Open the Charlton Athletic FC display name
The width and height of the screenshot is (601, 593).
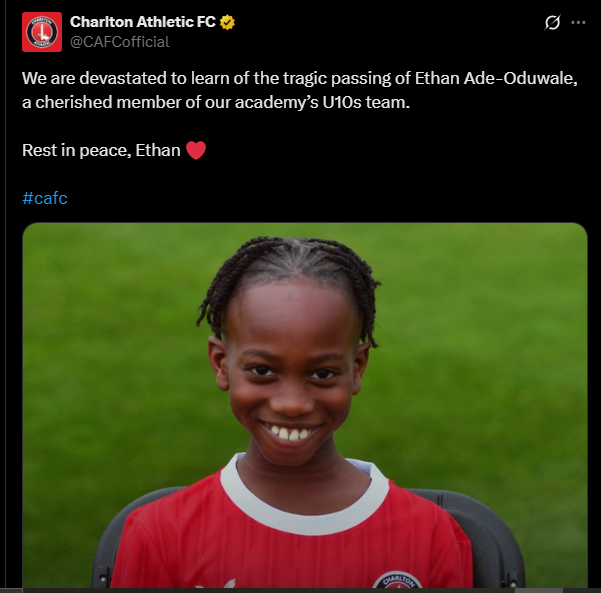coord(143,22)
